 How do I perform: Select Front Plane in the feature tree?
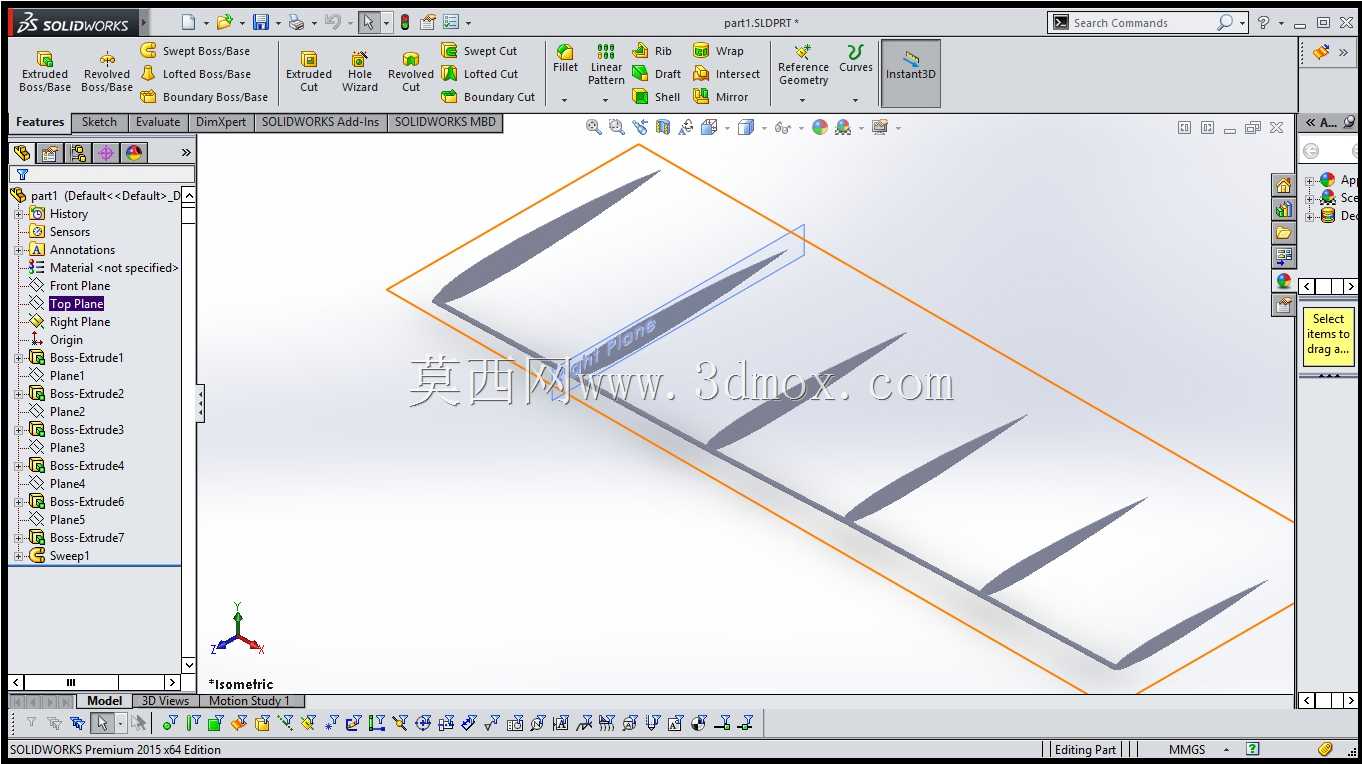[x=80, y=286]
